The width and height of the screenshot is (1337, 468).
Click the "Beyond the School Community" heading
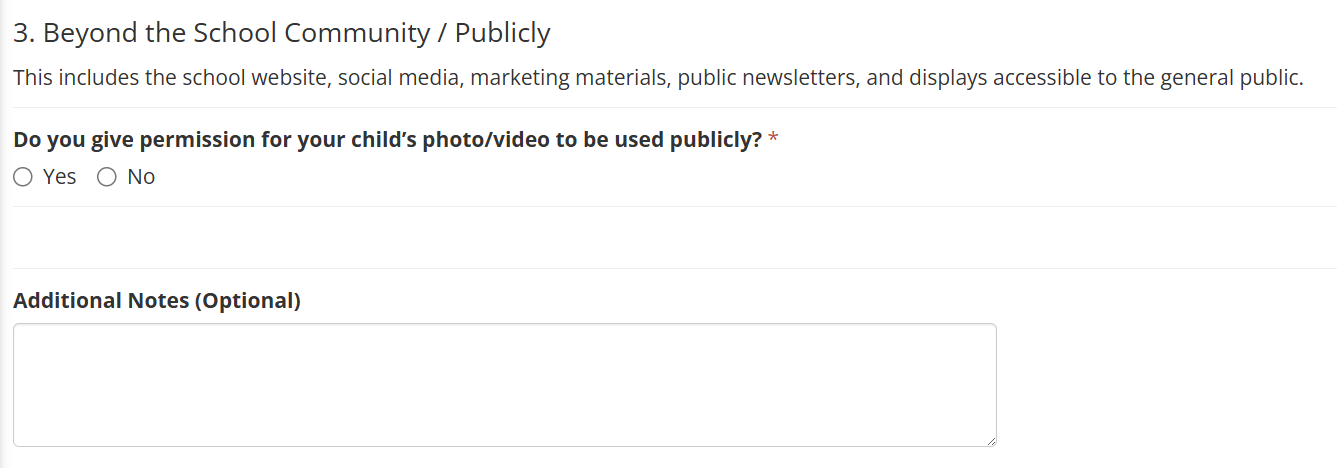230,33
